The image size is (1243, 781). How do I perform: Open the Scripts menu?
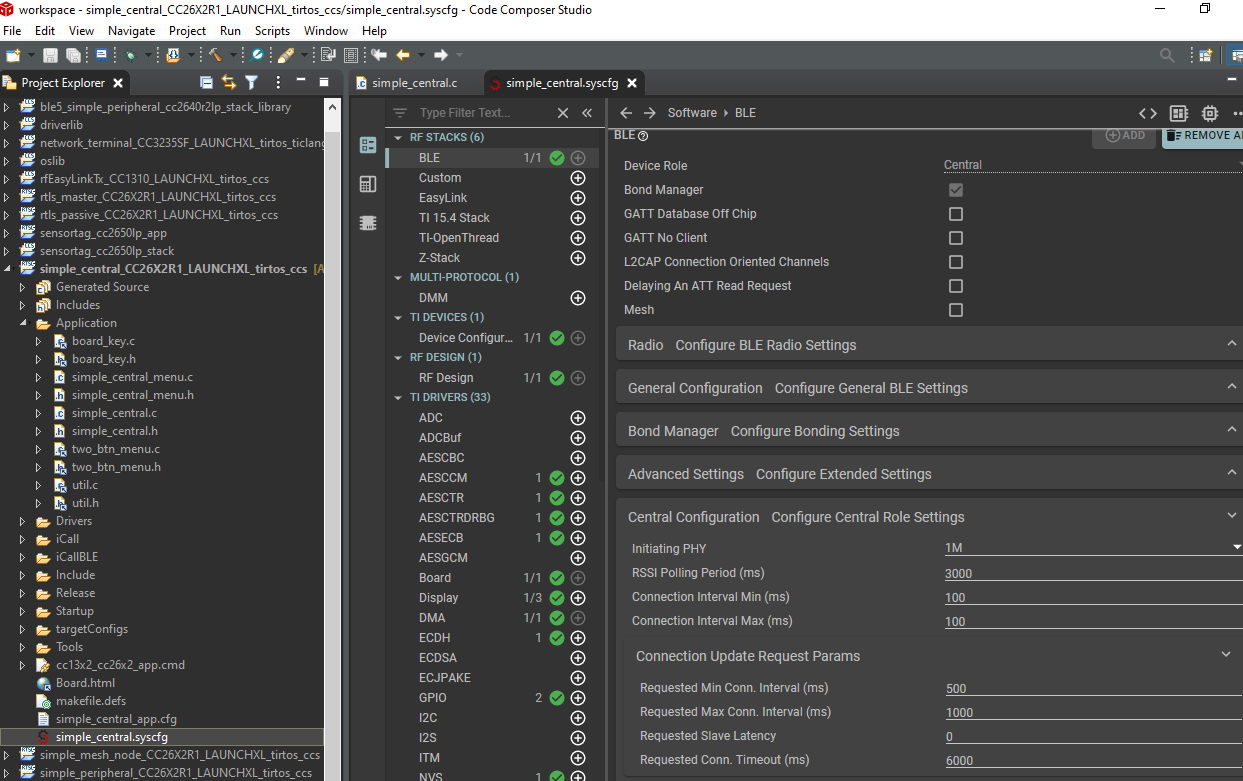272,31
